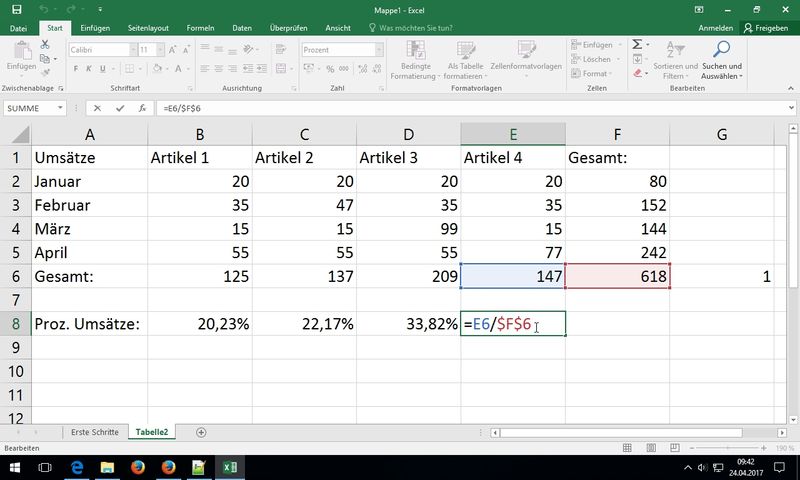The width and height of the screenshot is (800, 480).
Task: Confirm the formula with the checkmark icon
Action: click(x=120, y=108)
